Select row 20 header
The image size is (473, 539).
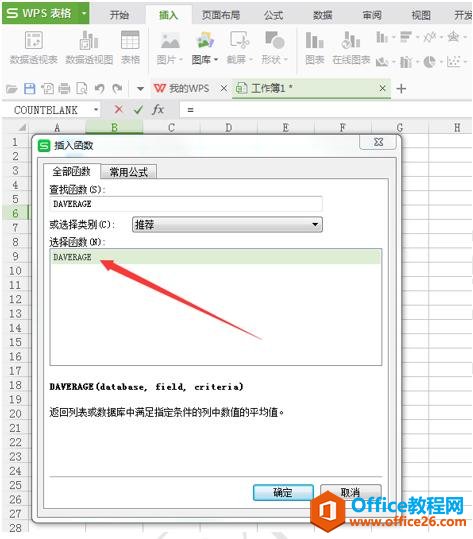(x=15, y=414)
